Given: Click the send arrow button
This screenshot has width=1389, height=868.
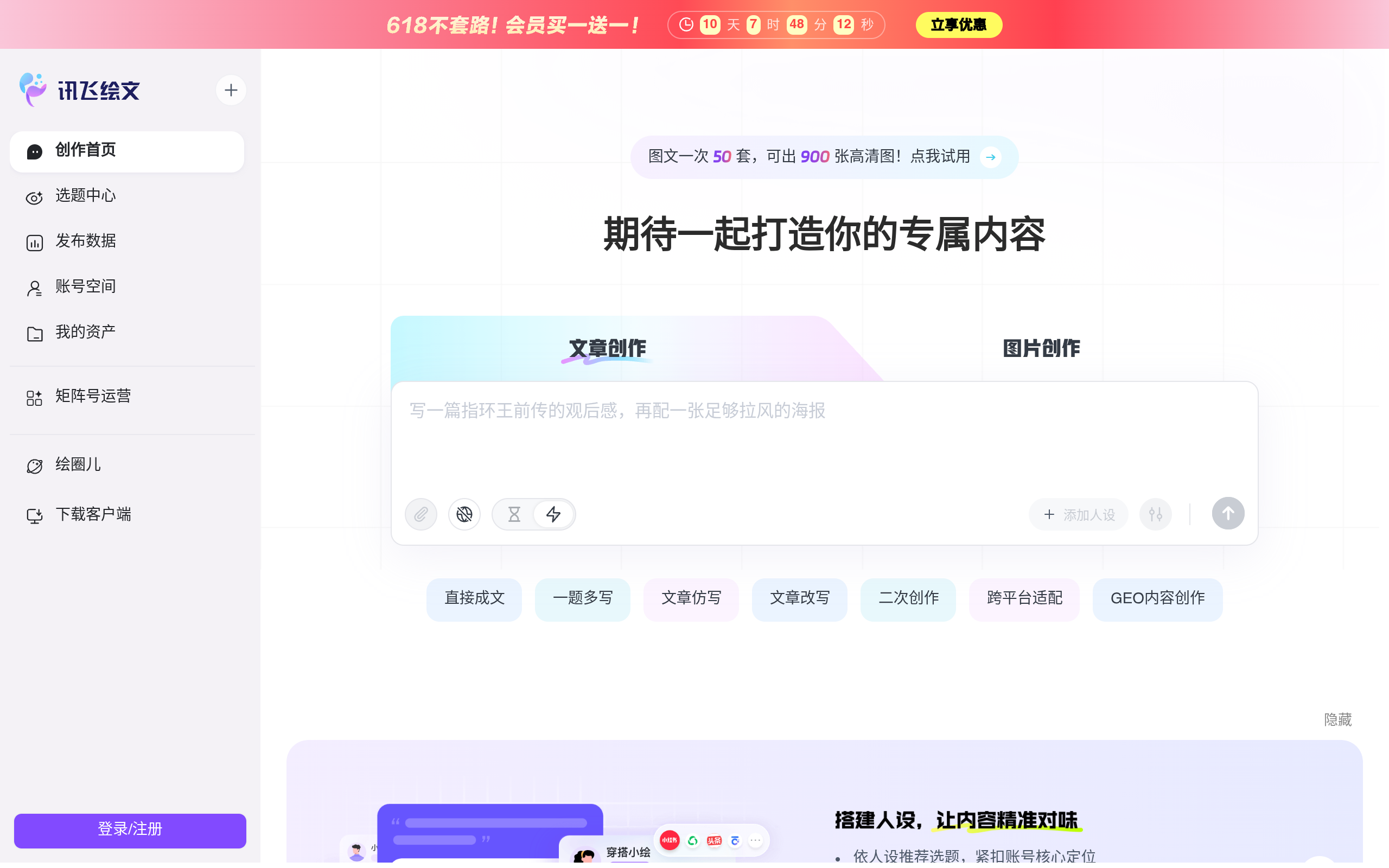Looking at the screenshot, I should (x=1228, y=513).
